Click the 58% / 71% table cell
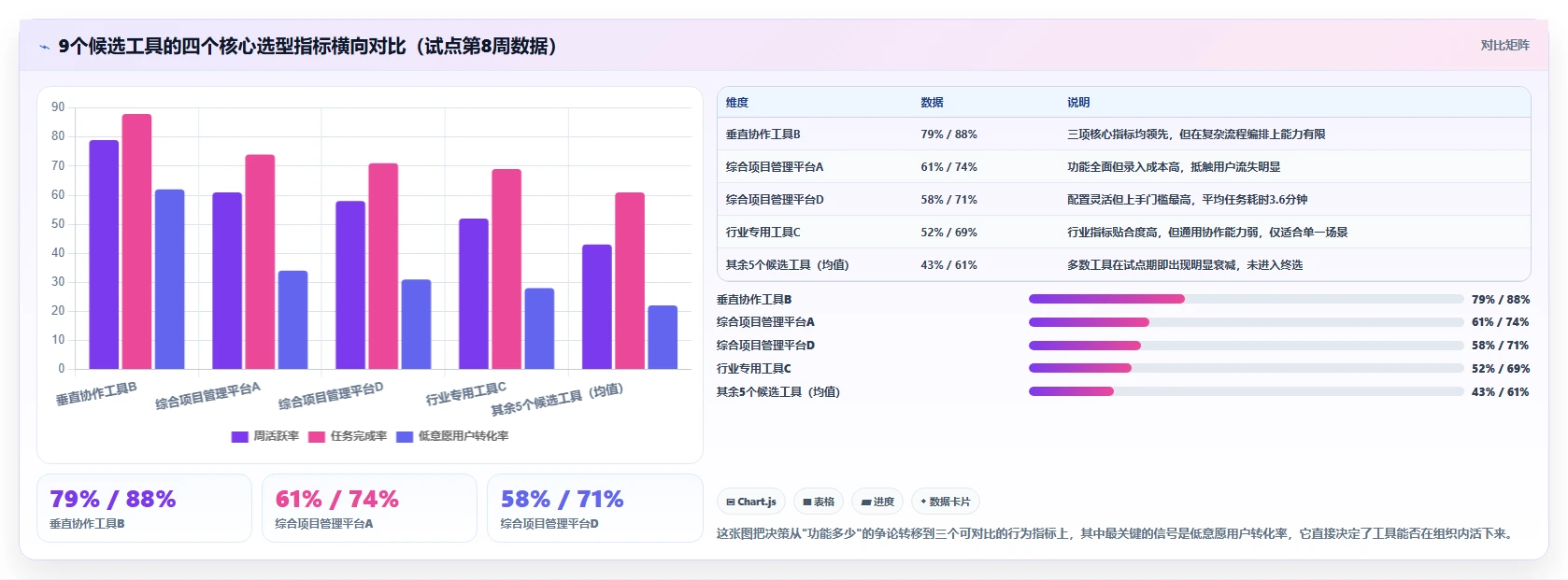Image resolution: width=1568 pixels, height=580 pixels. point(948,200)
